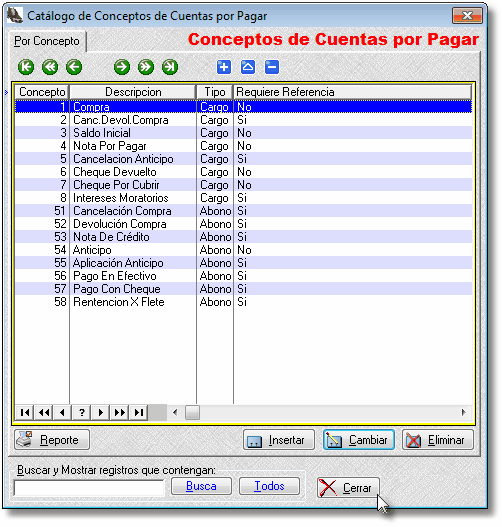Click blue triangle change record icon
502x527 pixels.
click(x=248, y=67)
